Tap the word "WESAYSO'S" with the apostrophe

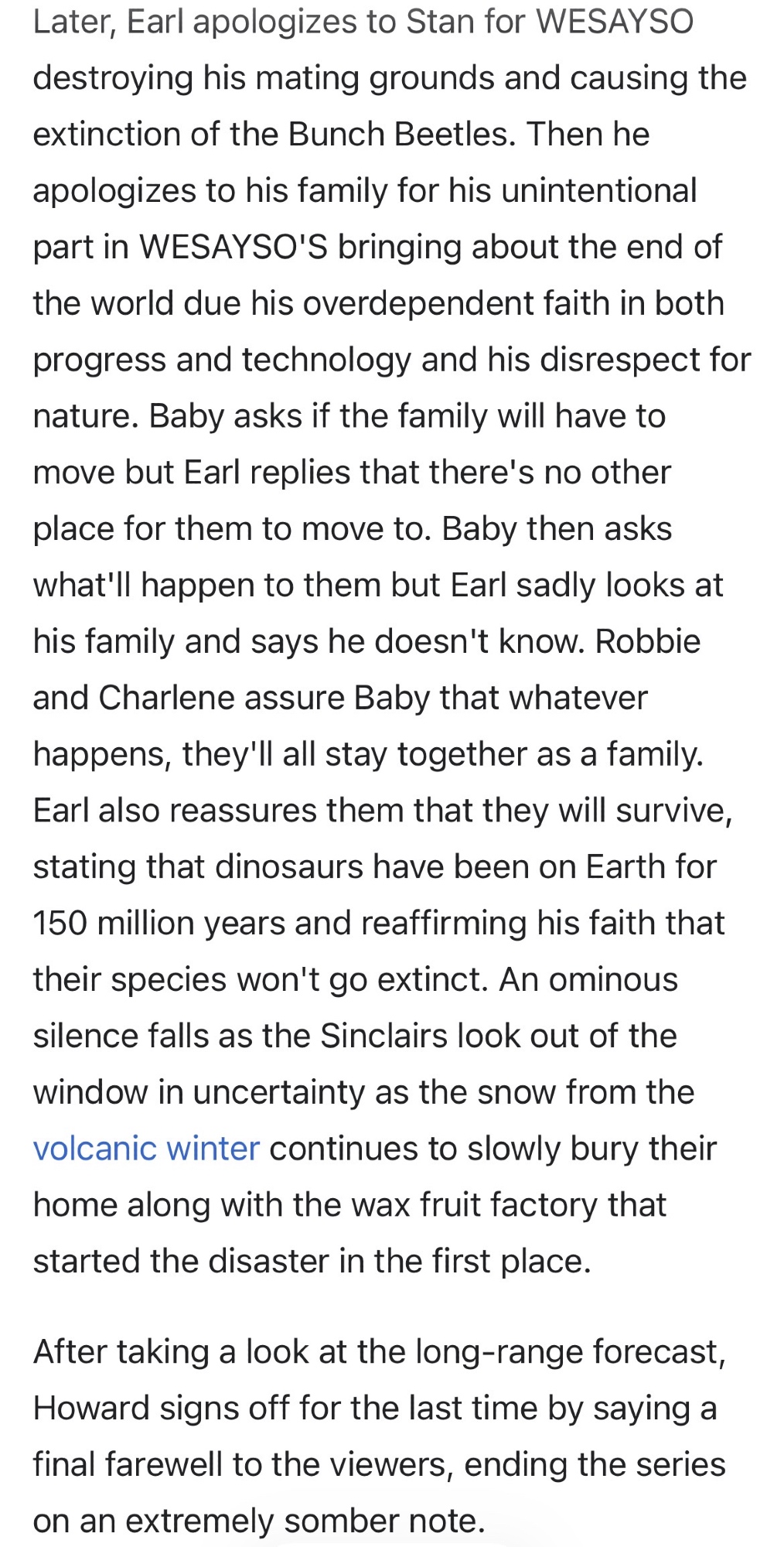click(x=233, y=247)
